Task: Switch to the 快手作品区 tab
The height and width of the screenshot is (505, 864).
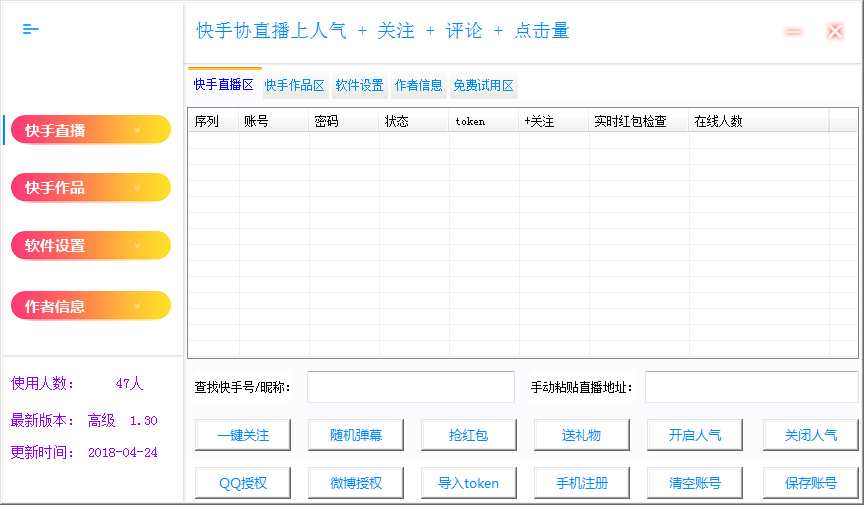Action: tap(295, 85)
